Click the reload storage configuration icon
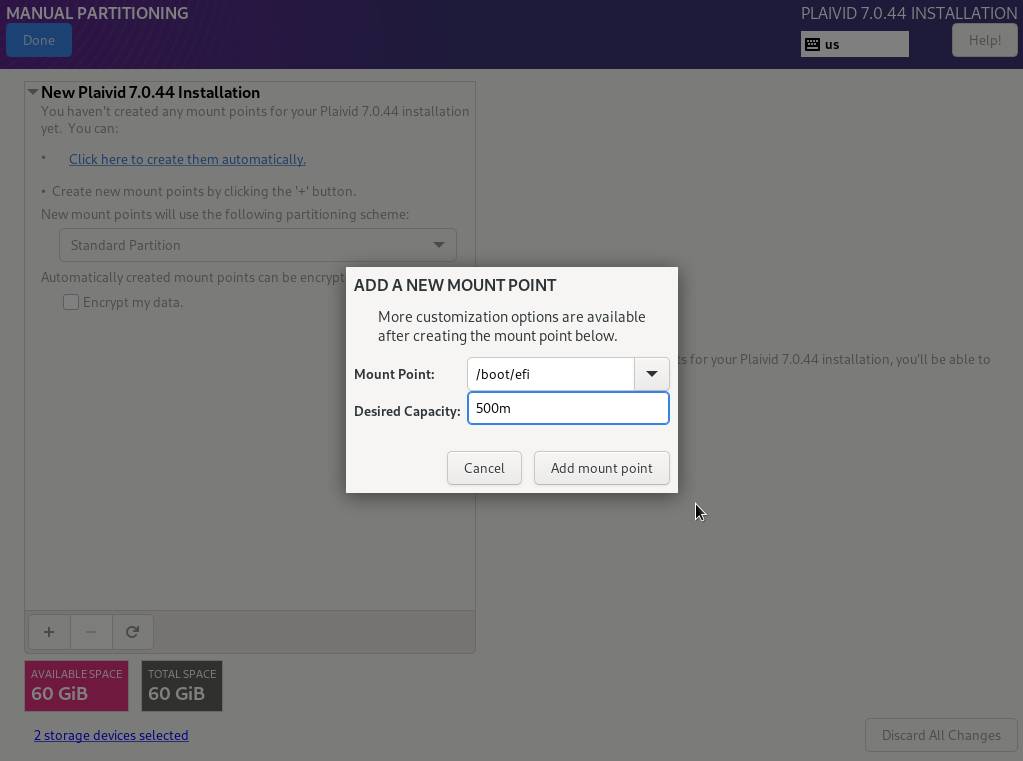1023x761 pixels. click(x=132, y=632)
